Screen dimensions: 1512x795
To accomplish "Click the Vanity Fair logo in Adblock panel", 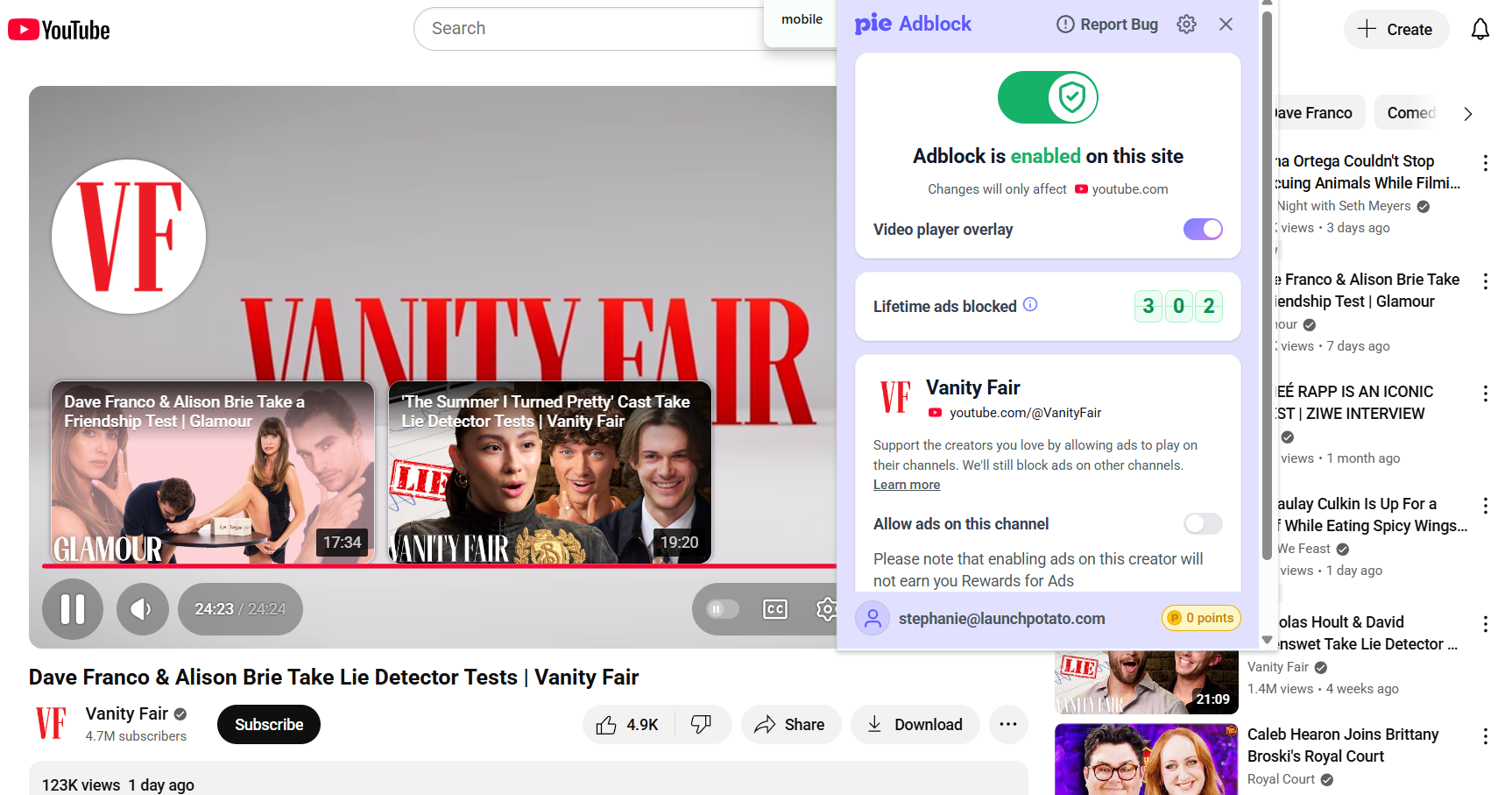I will tap(895, 397).
